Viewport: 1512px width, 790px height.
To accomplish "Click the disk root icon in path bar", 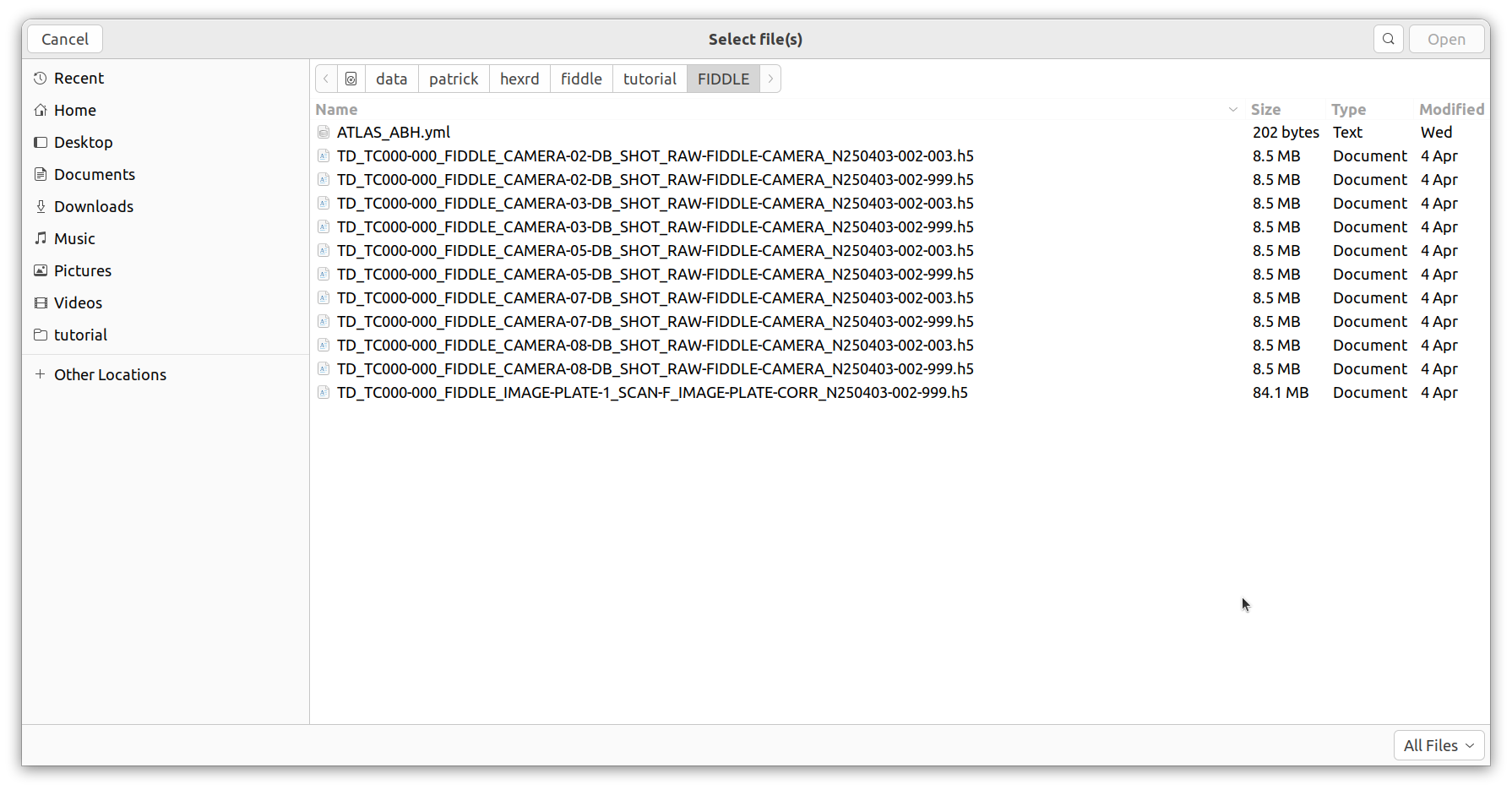I will 351,79.
